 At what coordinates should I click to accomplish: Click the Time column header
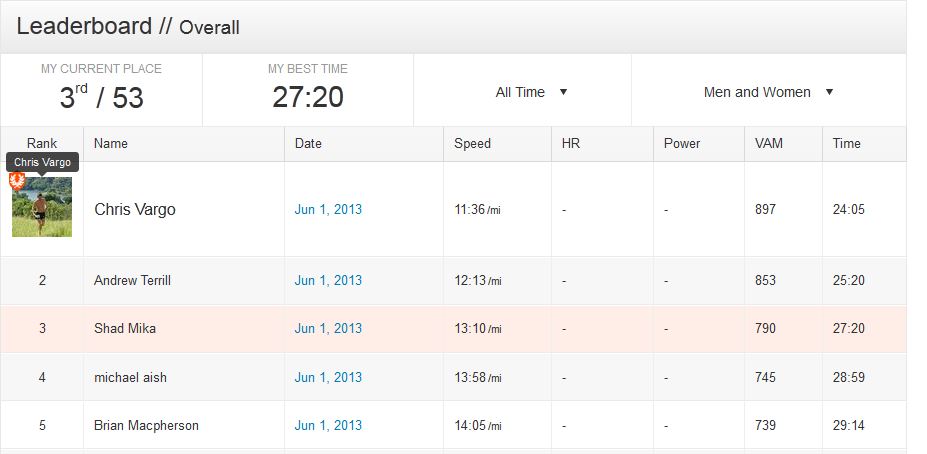[847, 144]
